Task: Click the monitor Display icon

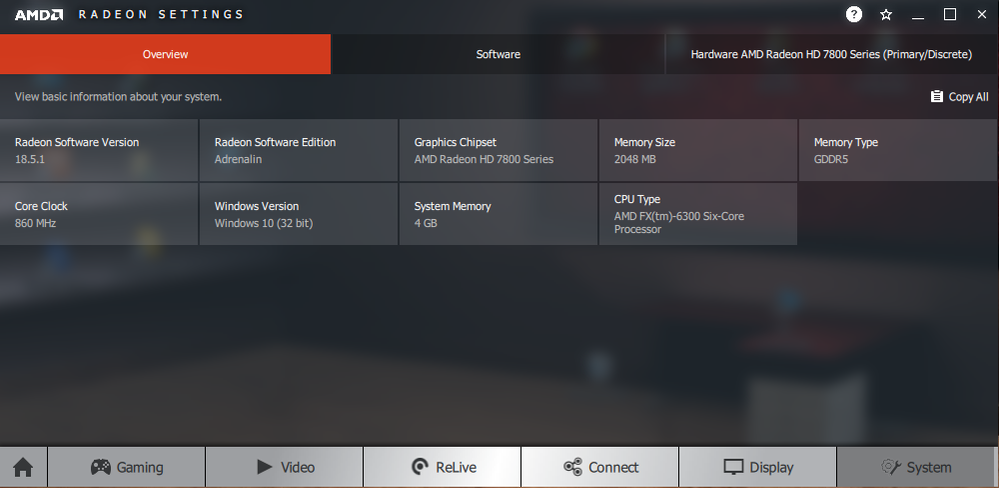Action: click(x=733, y=467)
